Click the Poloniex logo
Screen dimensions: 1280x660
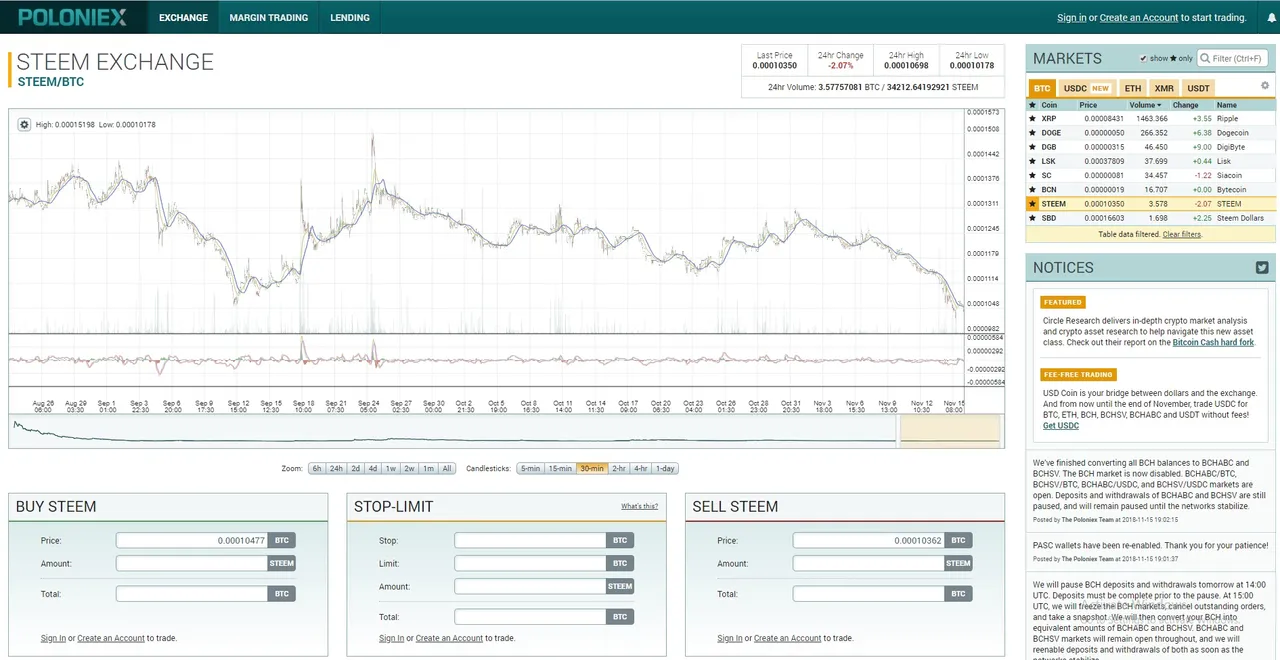[72, 17]
